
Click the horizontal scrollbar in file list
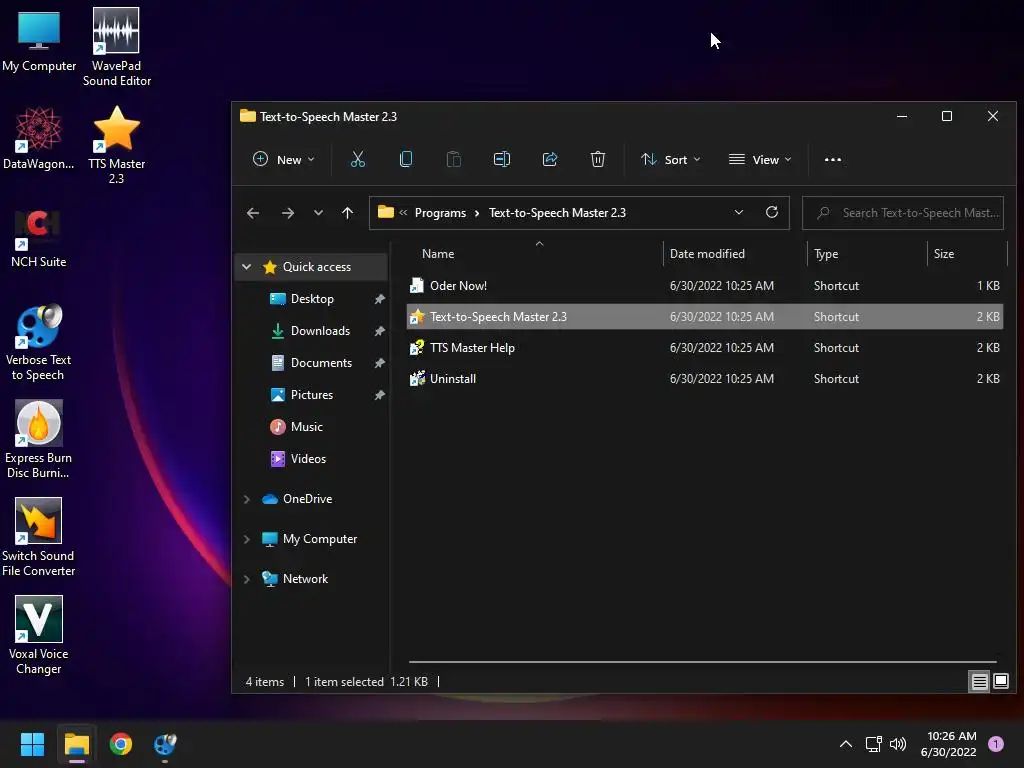[x=703, y=662]
